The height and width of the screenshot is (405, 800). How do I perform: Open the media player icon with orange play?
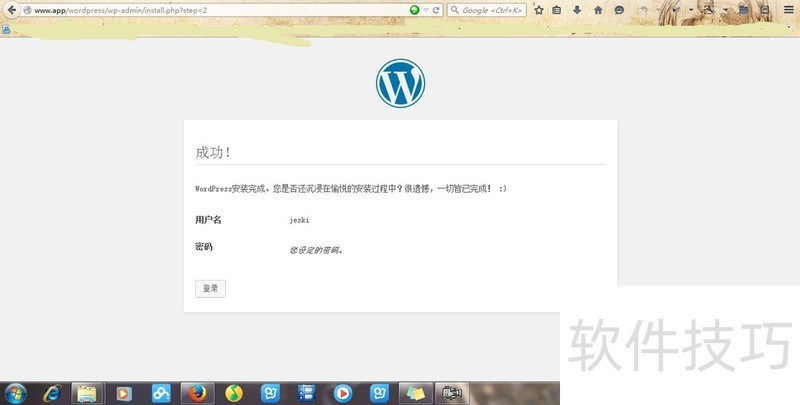tap(124, 393)
